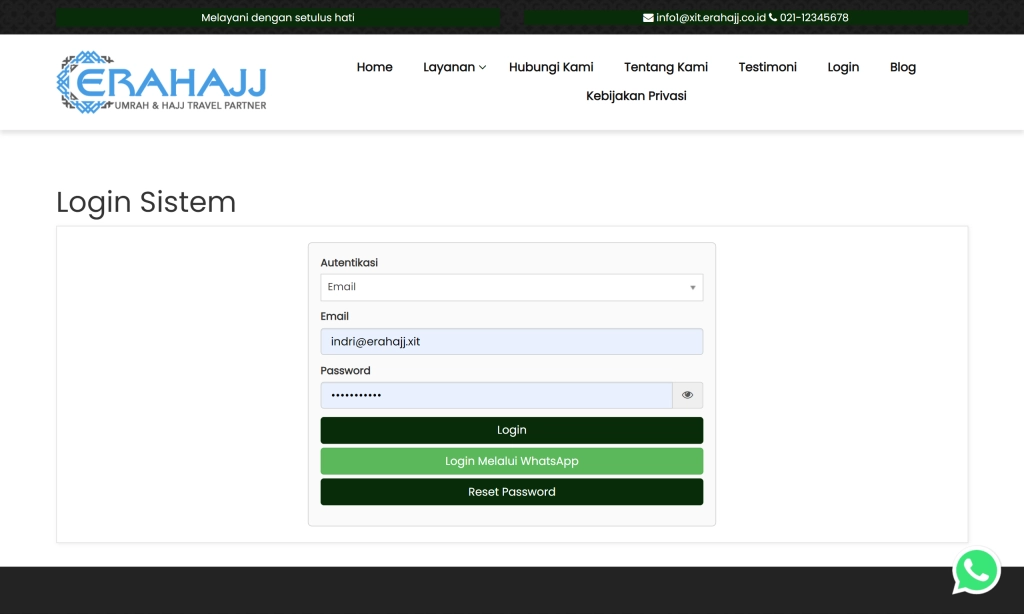Click the ERAHAJJ logo

[160, 81]
